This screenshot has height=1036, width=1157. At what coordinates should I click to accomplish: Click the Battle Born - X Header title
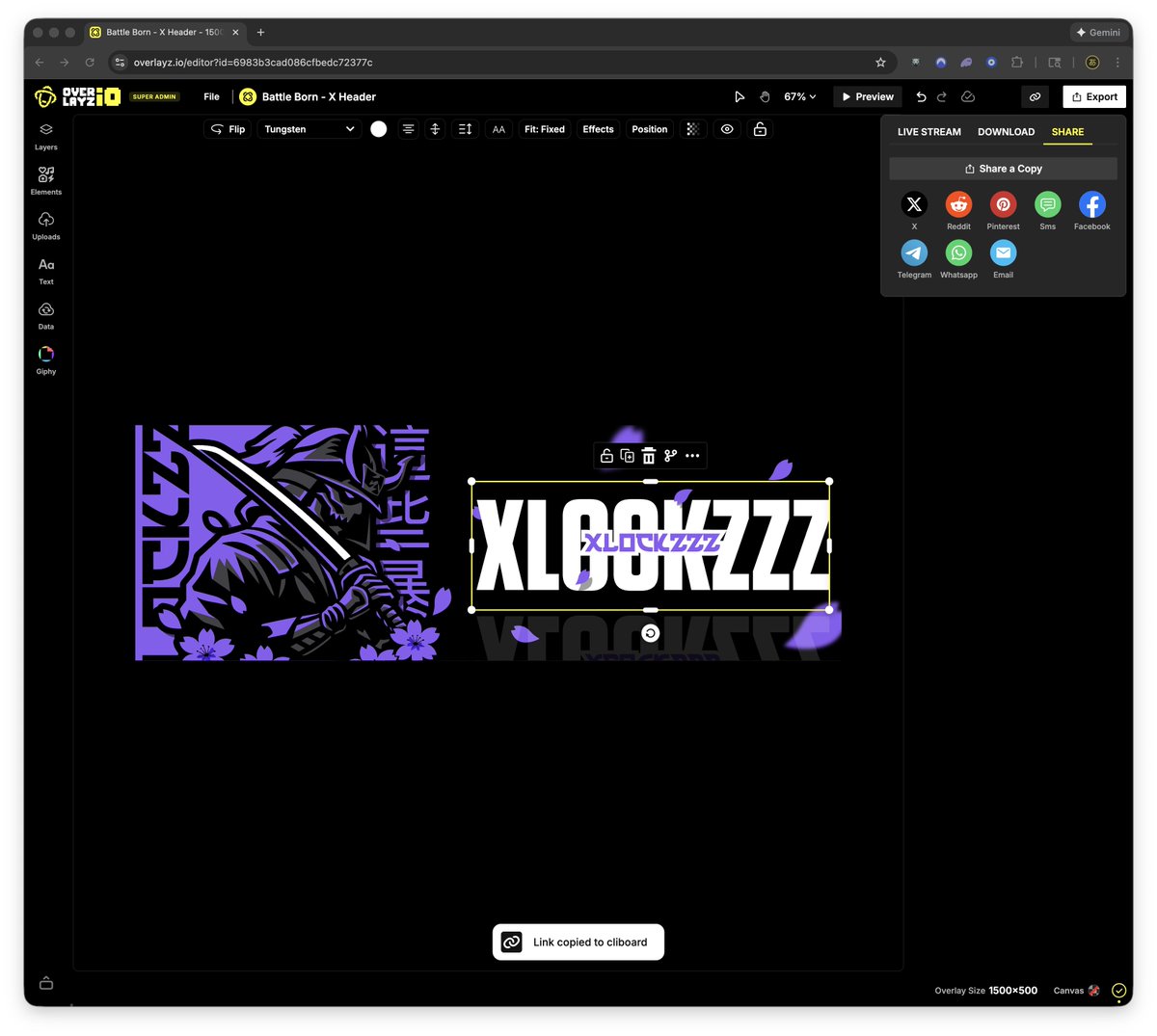pos(319,96)
